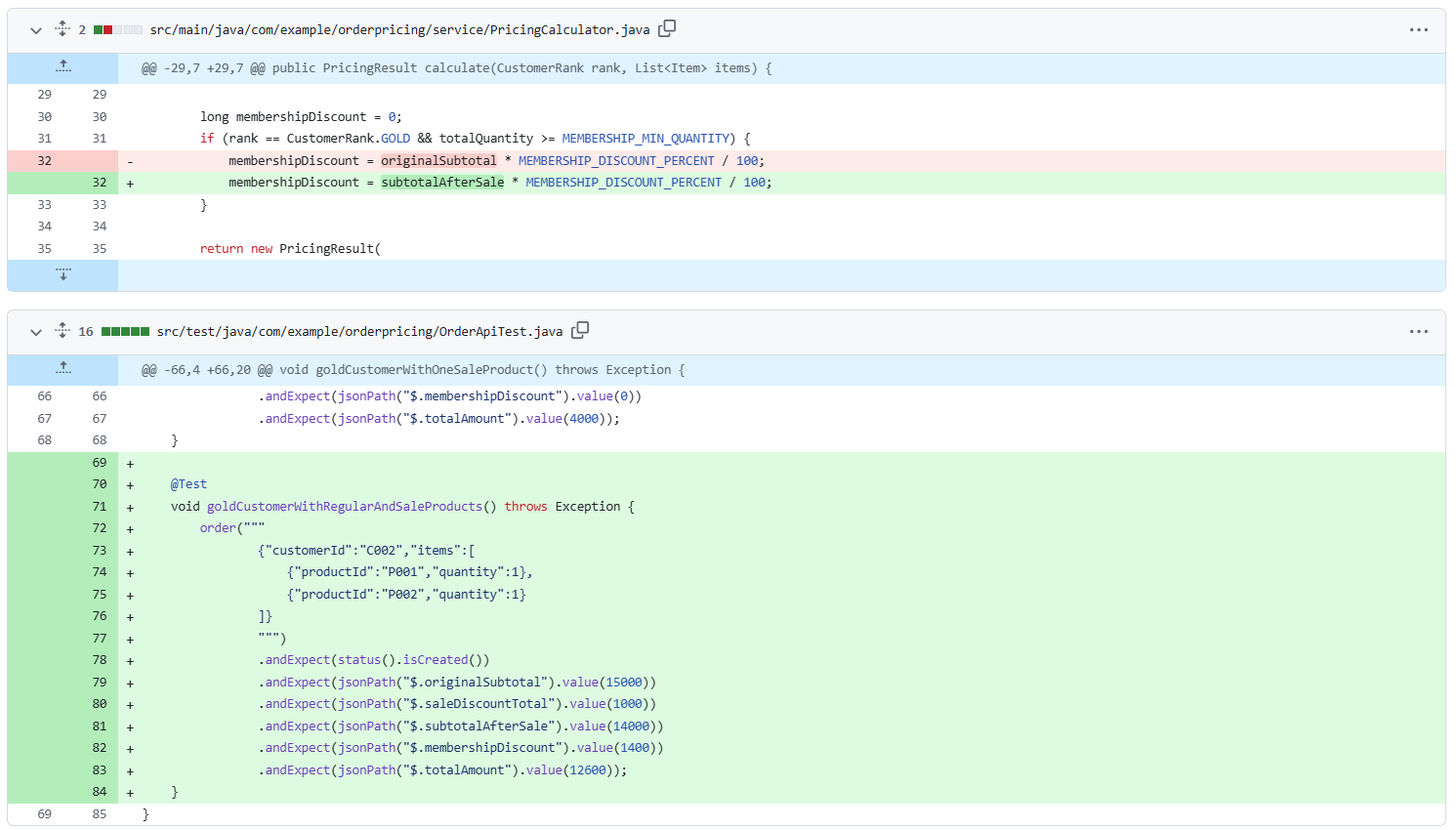Click the 'return new PricingResult(' line
Image resolution: width=1456 pixels, height=830 pixels.
(x=290, y=249)
